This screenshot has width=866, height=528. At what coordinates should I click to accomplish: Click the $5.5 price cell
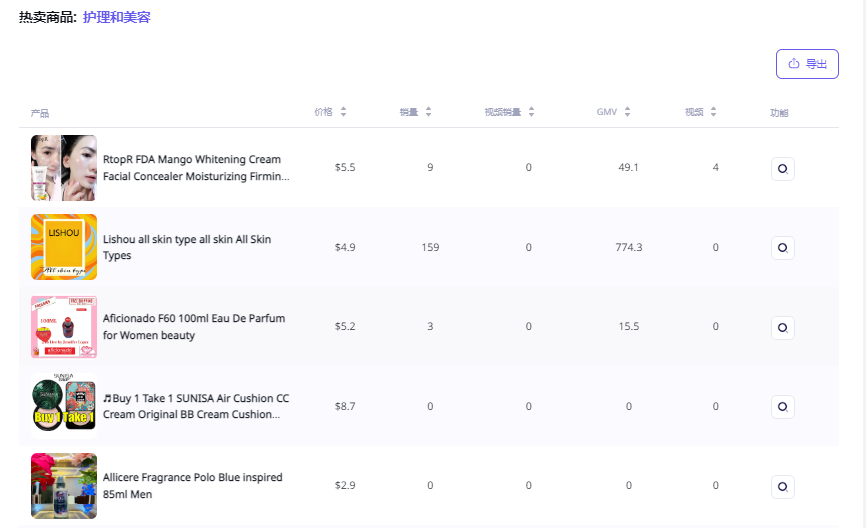(x=345, y=167)
